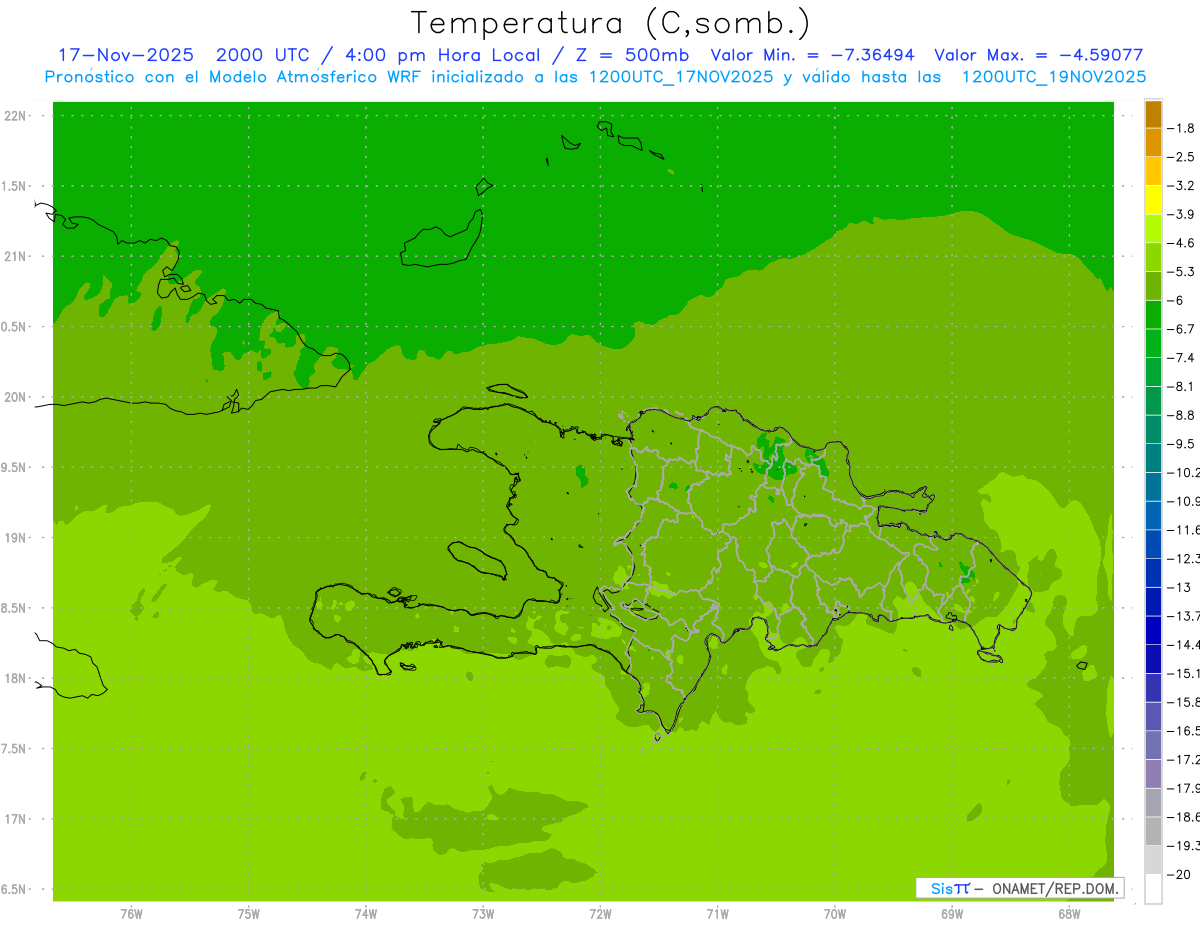The width and height of the screenshot is (1200, 927).
Task: Click the dark orange swatch above -1.8
Action: click(x=1154, y=114)
